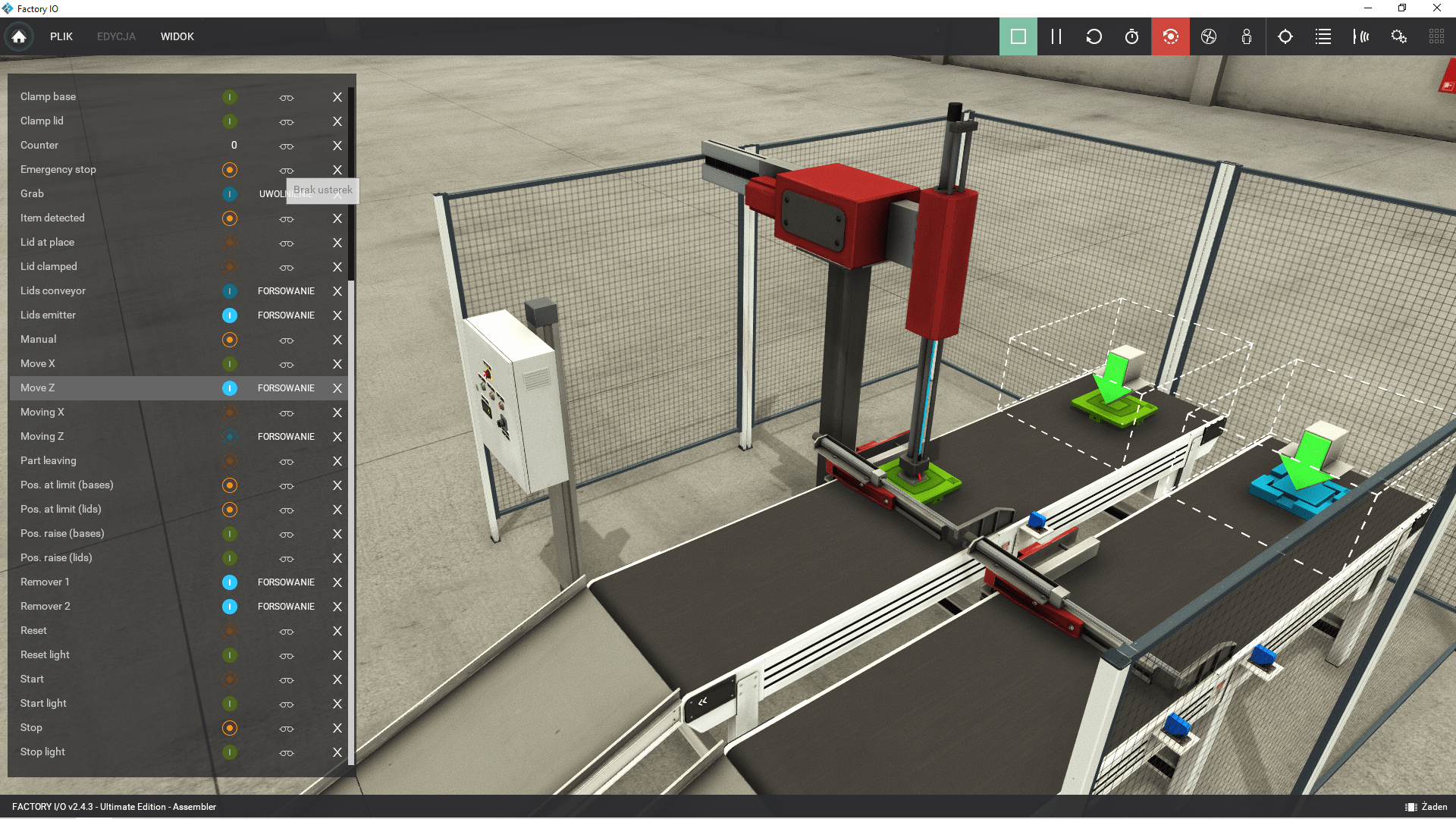1456x819 pixels.
Task: Switch to the fly camera icon
Action: click(1209, 36)
